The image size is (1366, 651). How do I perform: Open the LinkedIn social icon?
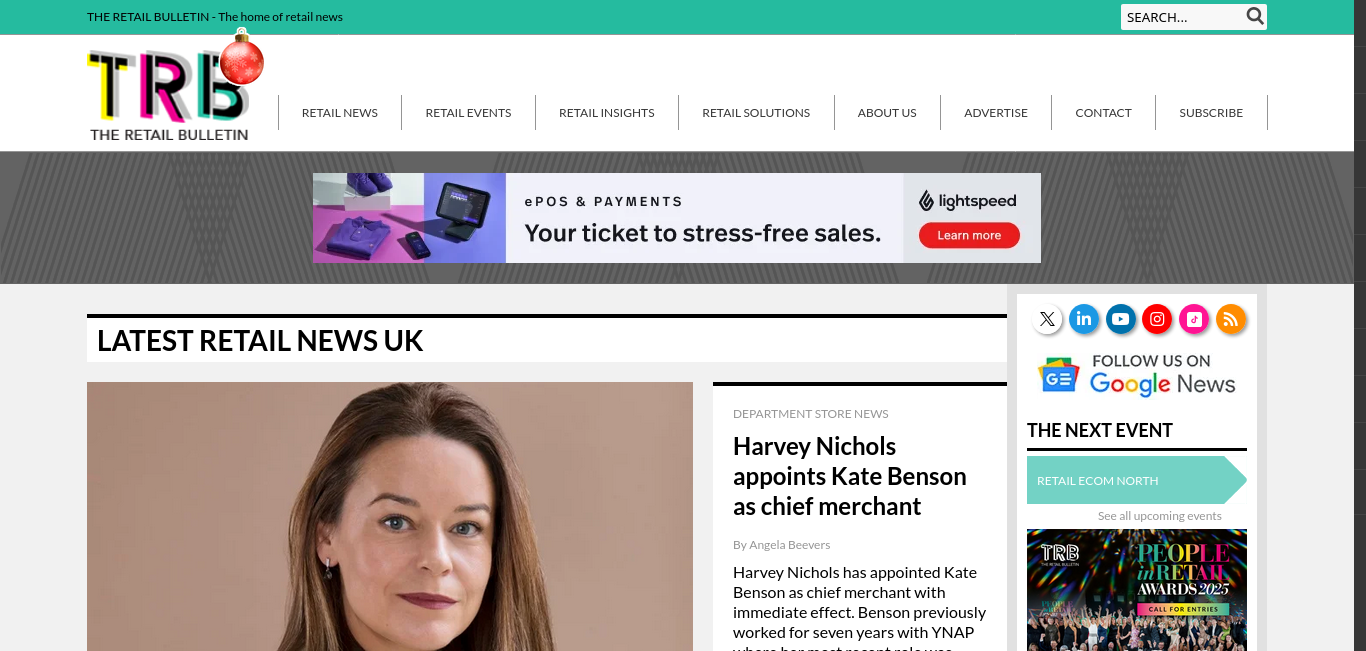(x=1084, y=319)
